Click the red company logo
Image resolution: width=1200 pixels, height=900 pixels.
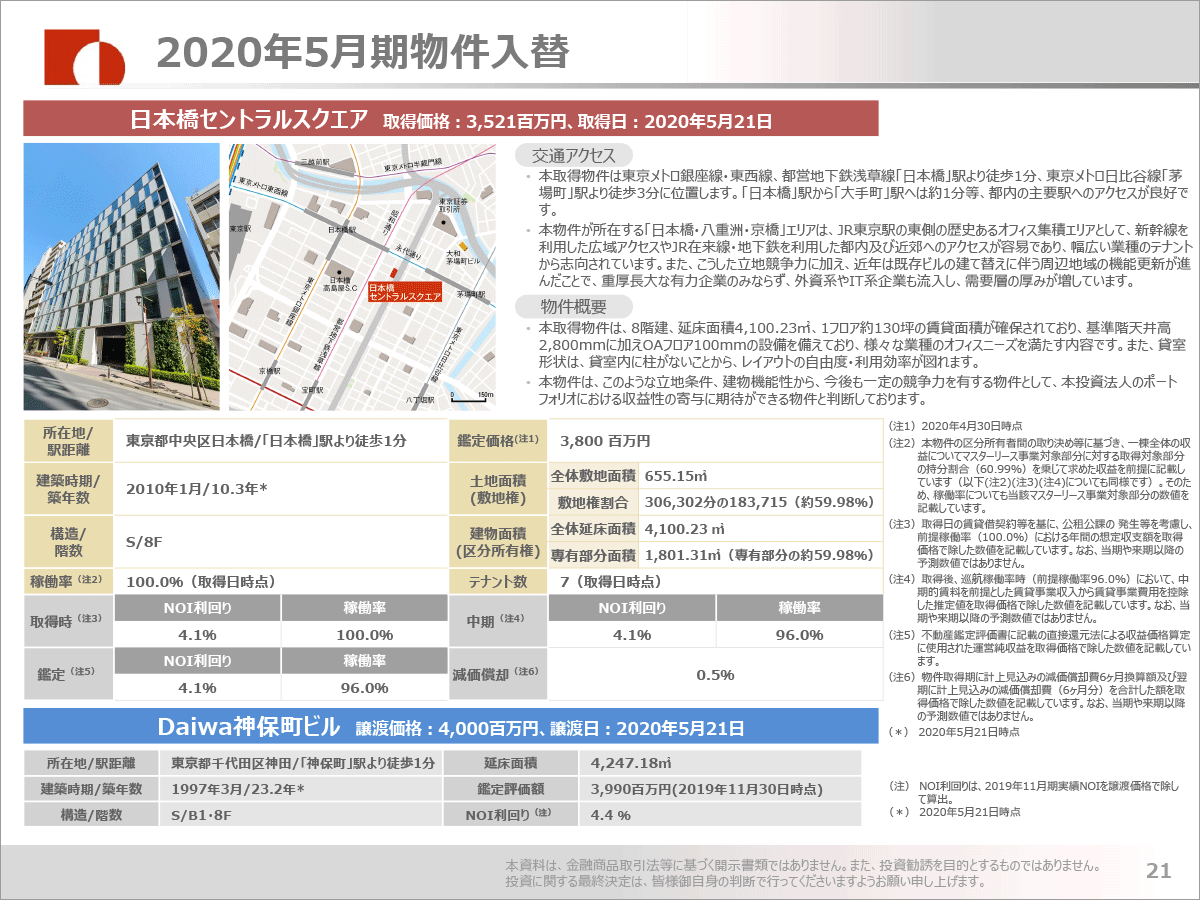(83, 56)
